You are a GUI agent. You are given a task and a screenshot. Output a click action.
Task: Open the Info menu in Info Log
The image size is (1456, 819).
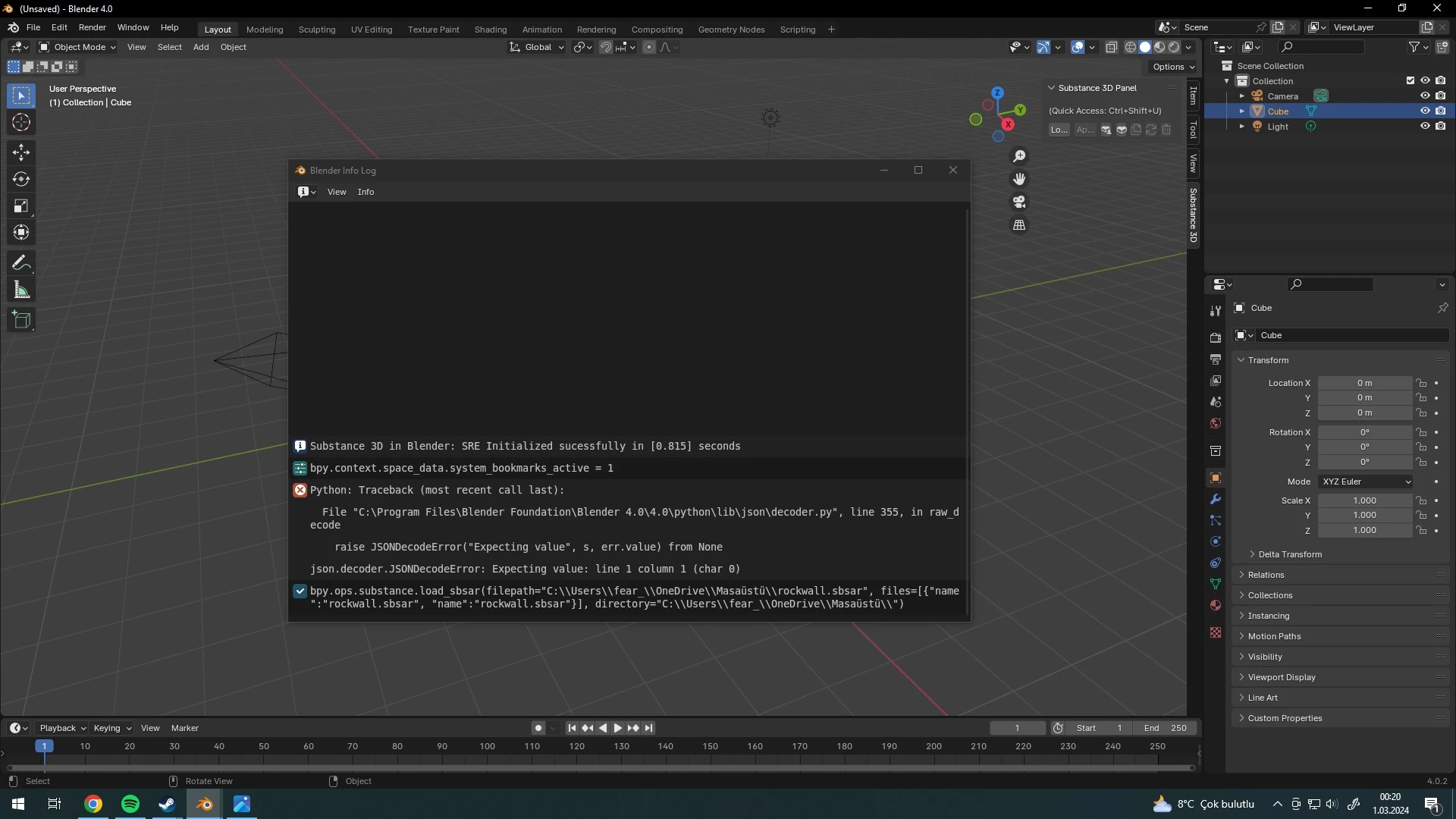click(366, 192)
